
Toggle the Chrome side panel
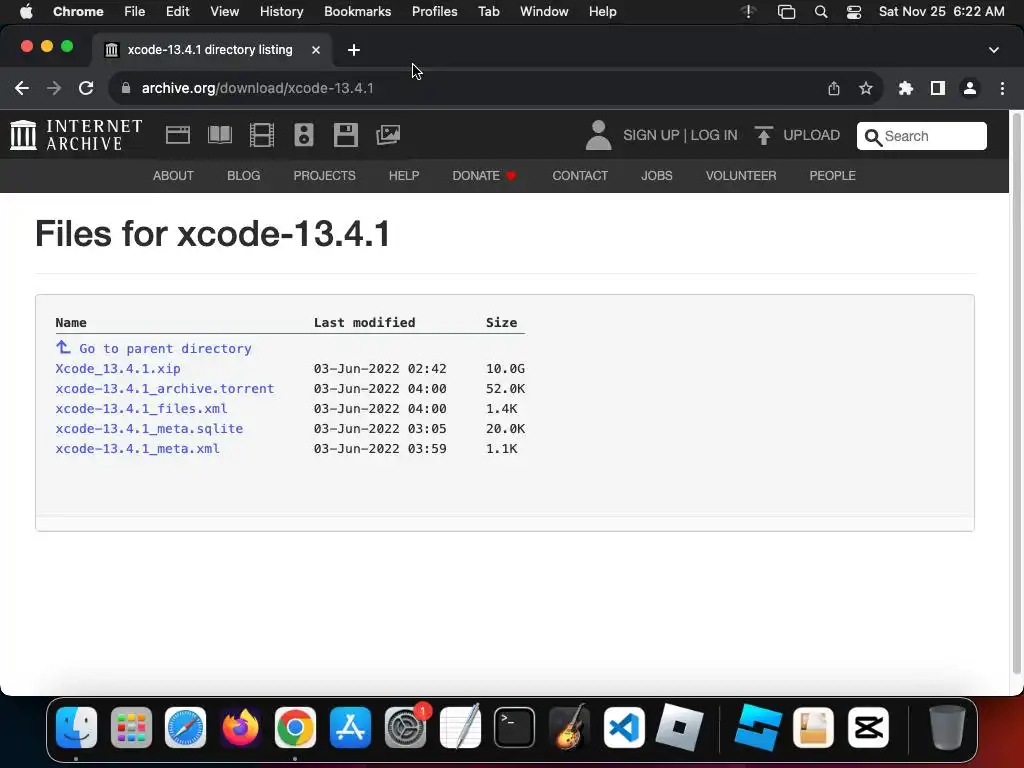938,88
